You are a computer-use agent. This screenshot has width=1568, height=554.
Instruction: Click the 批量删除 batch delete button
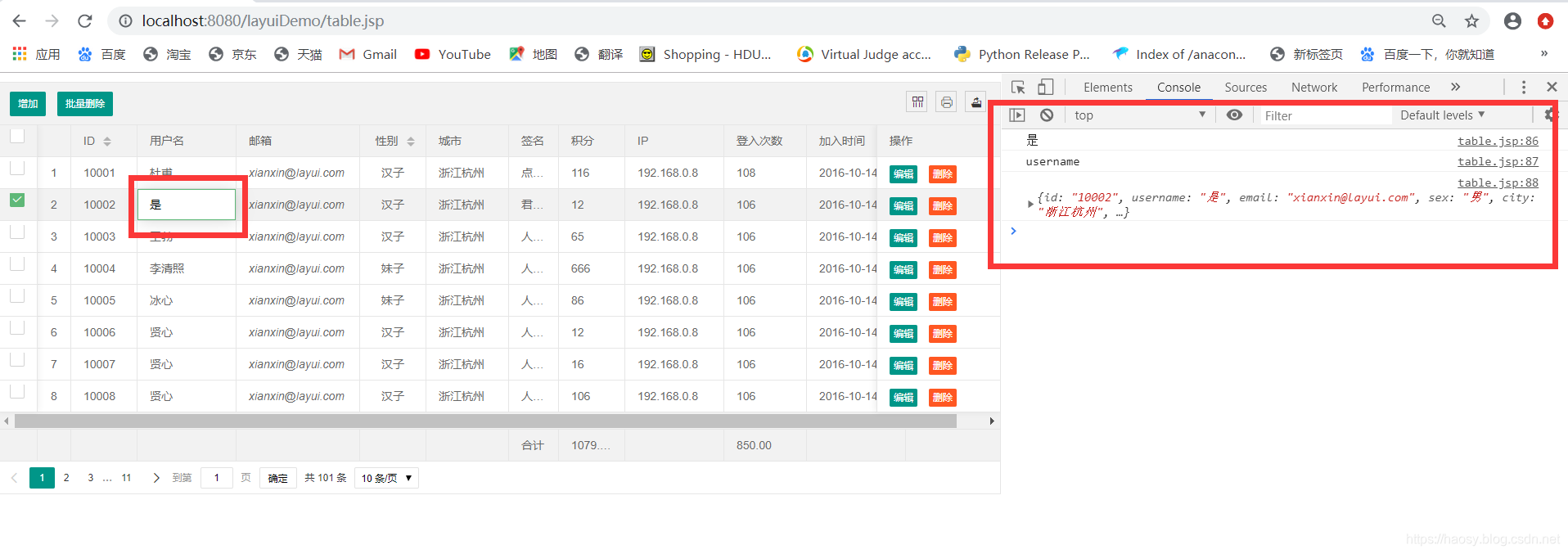(85, 104)
